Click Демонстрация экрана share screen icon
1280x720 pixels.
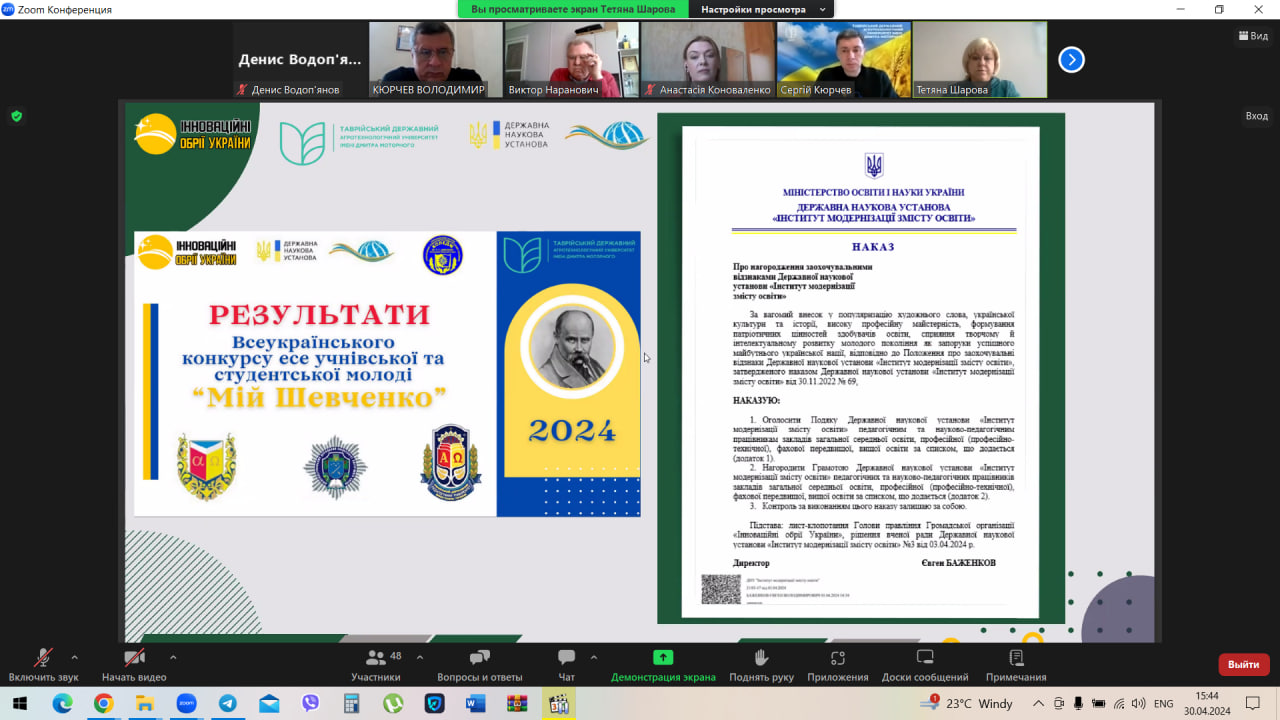(663, 657)
